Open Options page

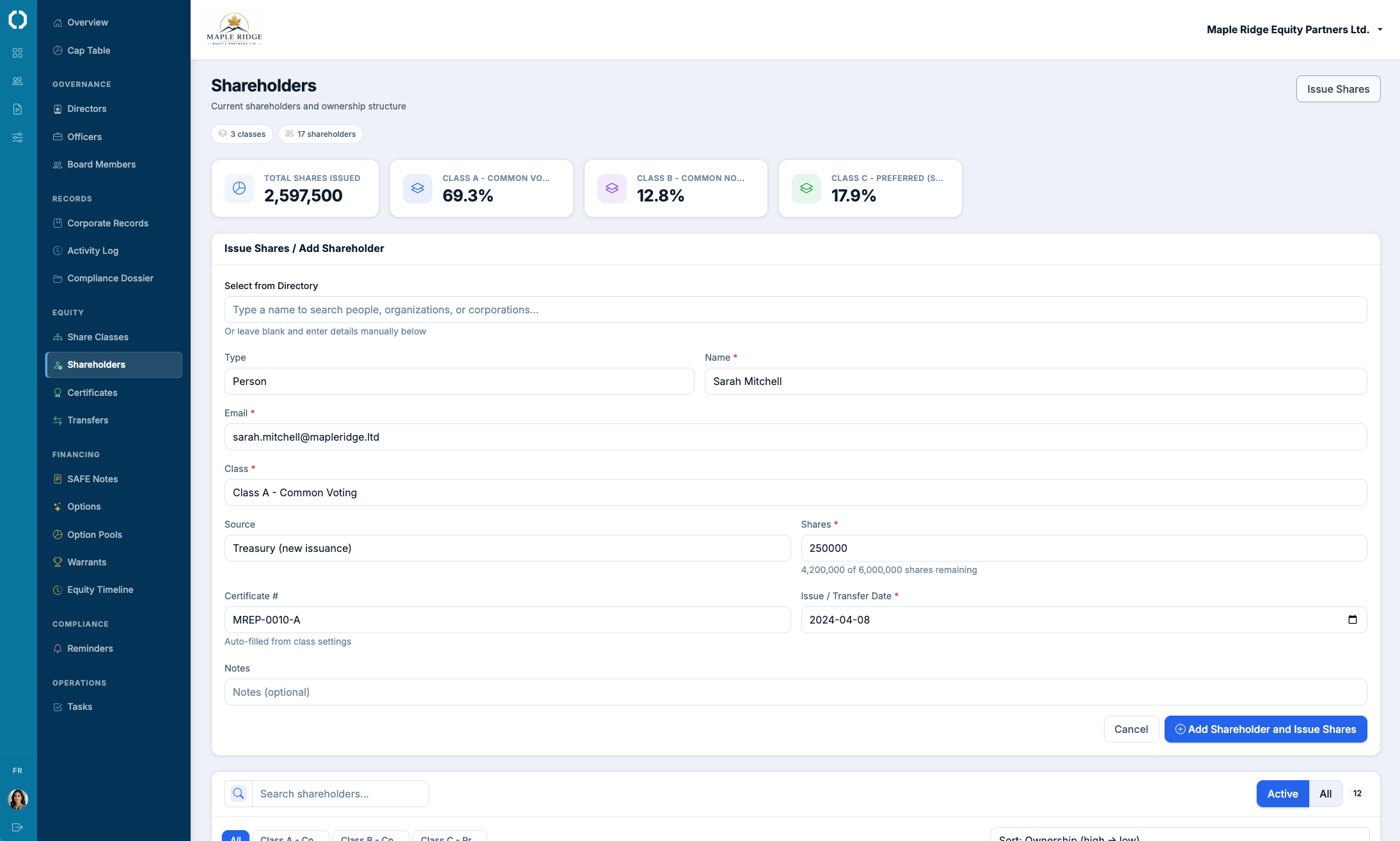114,507
